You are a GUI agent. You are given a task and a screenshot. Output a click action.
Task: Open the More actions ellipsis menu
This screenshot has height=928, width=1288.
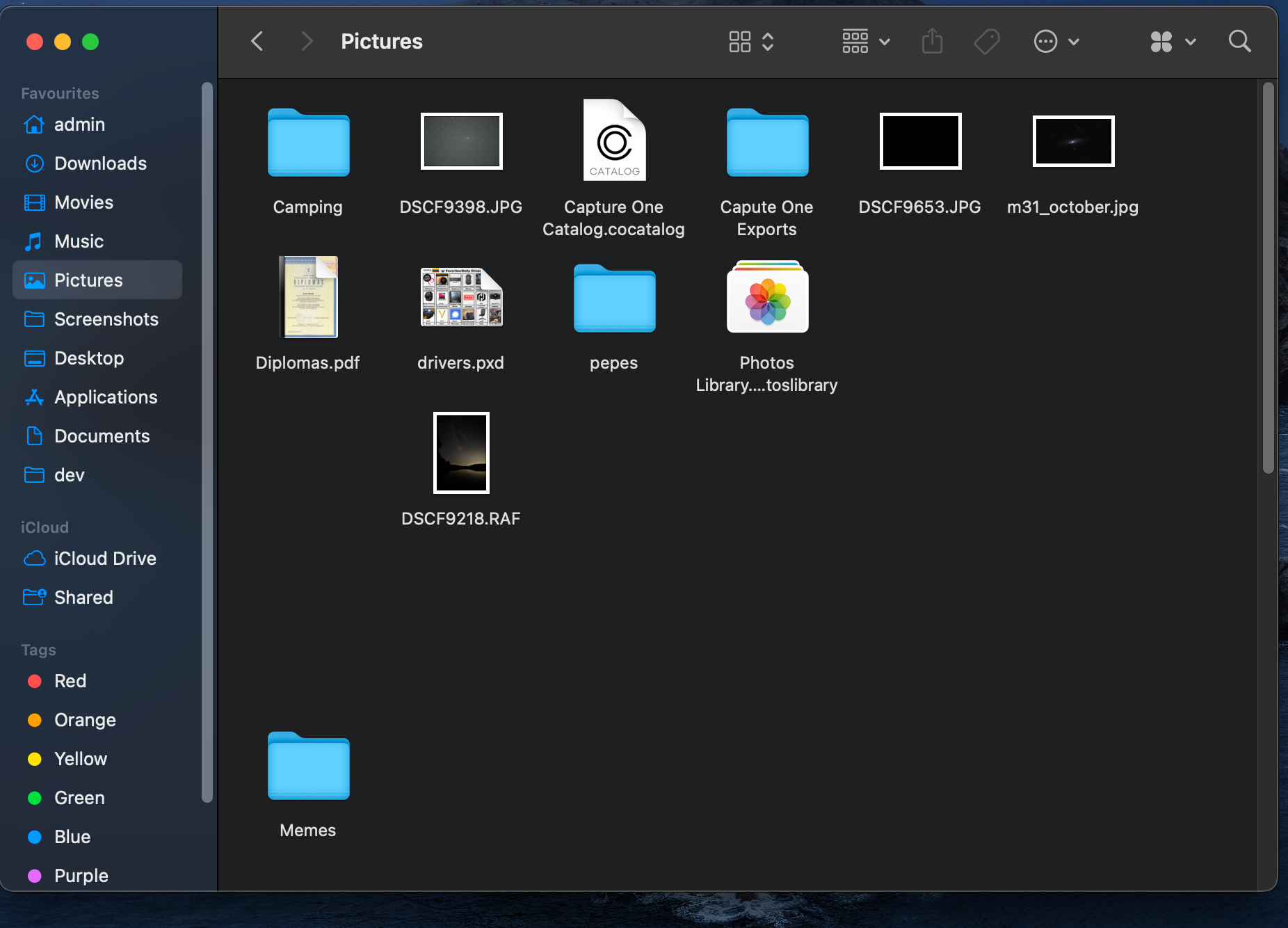tap(1056, 42)
